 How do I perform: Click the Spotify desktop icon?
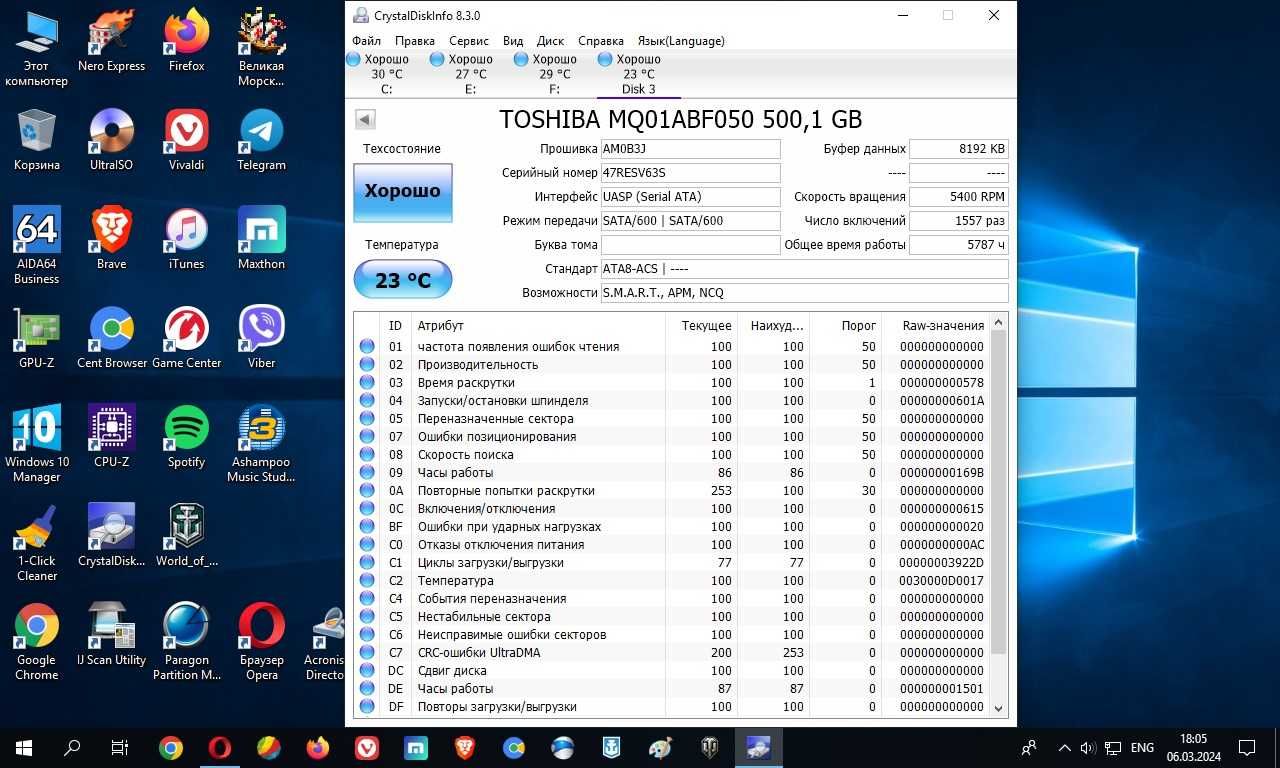[186, 436]
